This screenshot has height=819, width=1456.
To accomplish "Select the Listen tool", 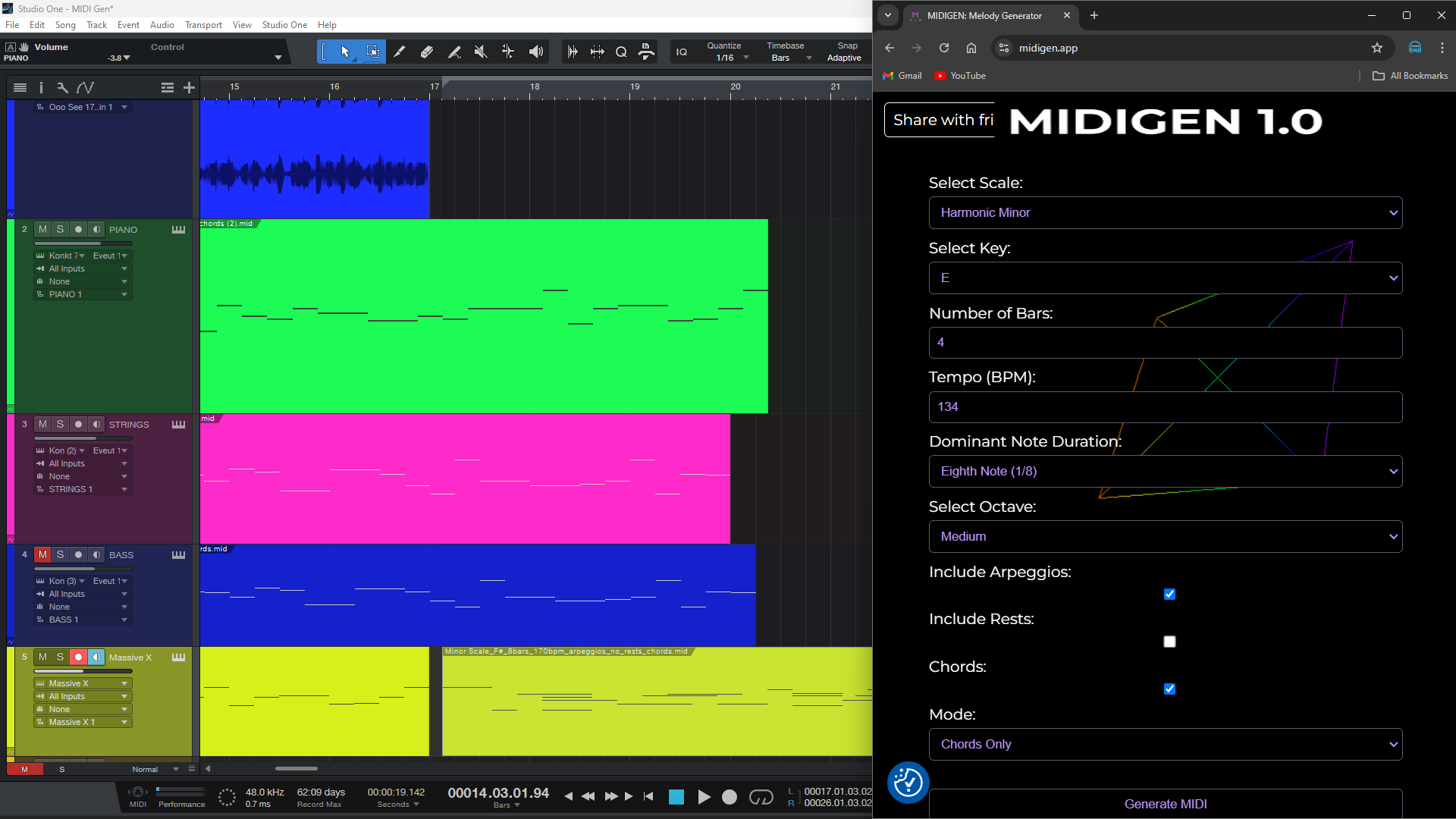I will [x=536, y=52].
